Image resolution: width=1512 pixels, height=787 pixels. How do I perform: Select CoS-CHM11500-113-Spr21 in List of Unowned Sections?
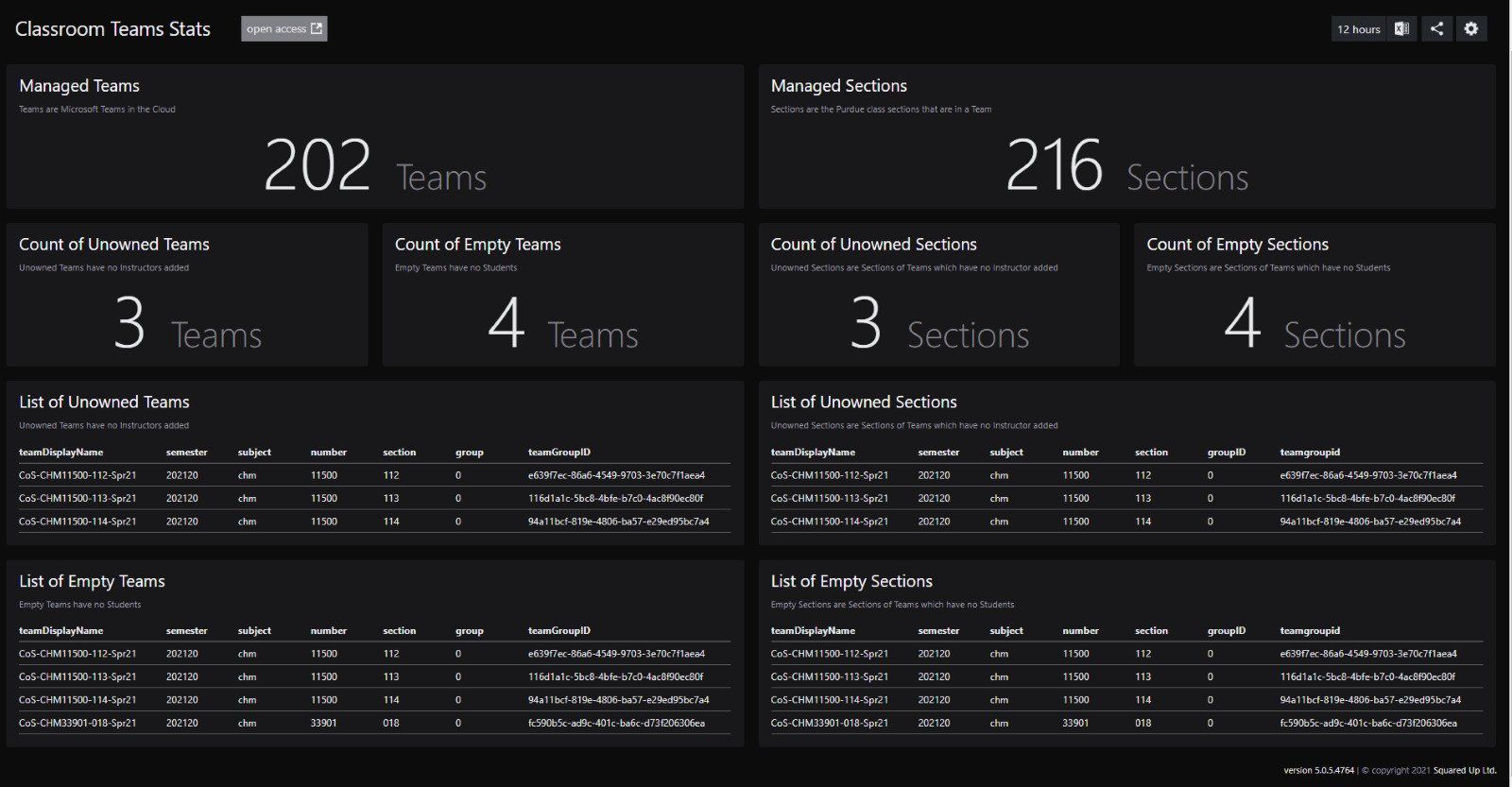click(829, 499)
